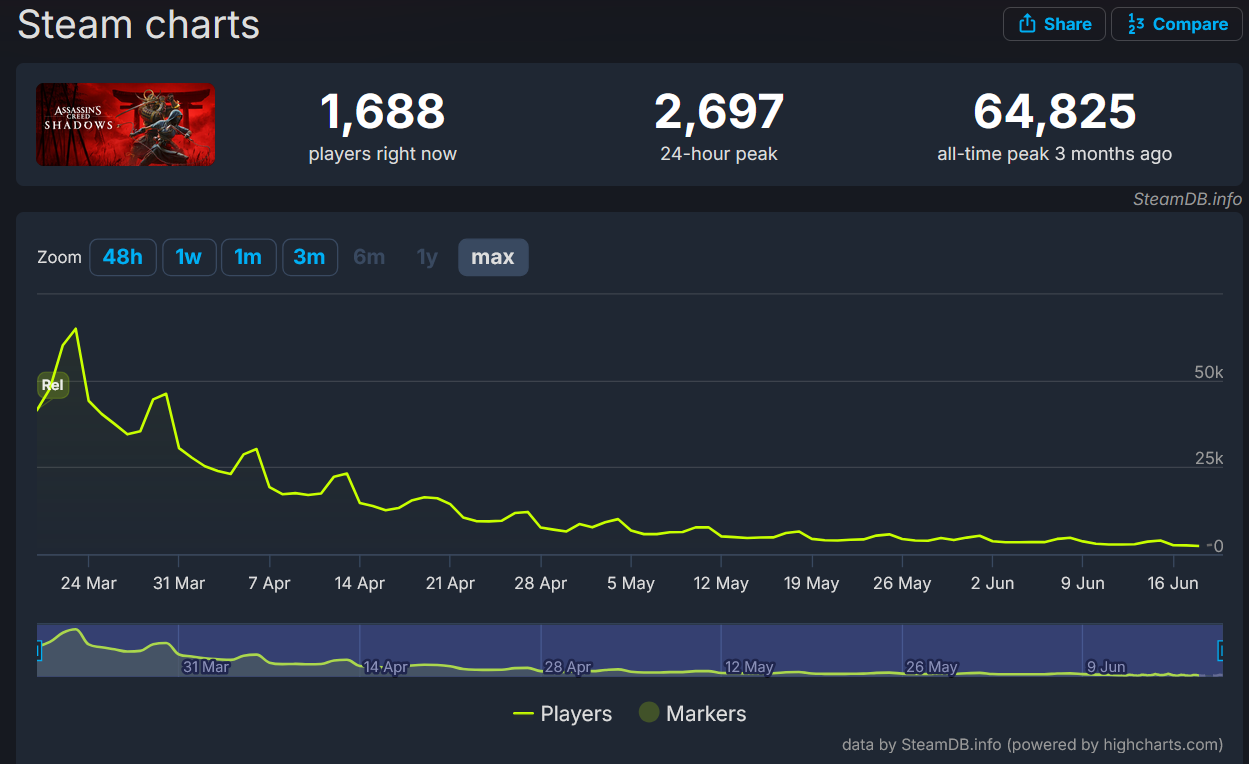1249x764 pixels.
Task: Click the all-time peak 3 months ago text
Action: 1054,154
